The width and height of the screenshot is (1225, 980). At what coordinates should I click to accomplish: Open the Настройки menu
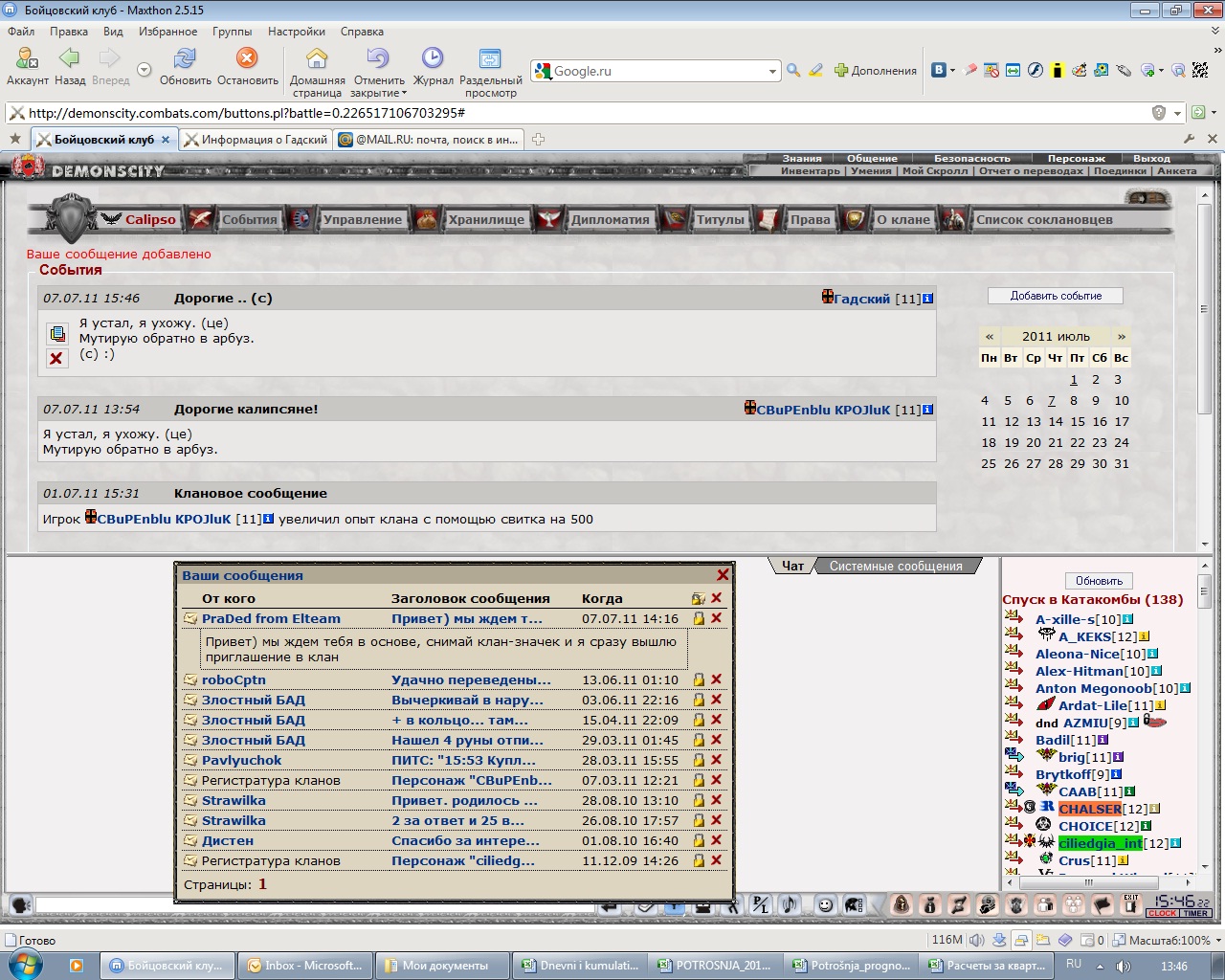(297, 31)
